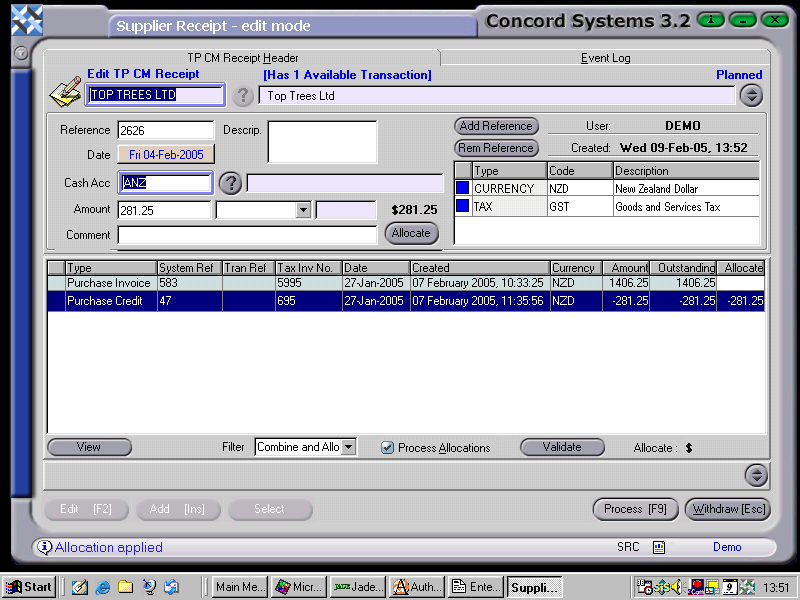Open the volume speaker icon in system tray

click(x=675, y=587)
